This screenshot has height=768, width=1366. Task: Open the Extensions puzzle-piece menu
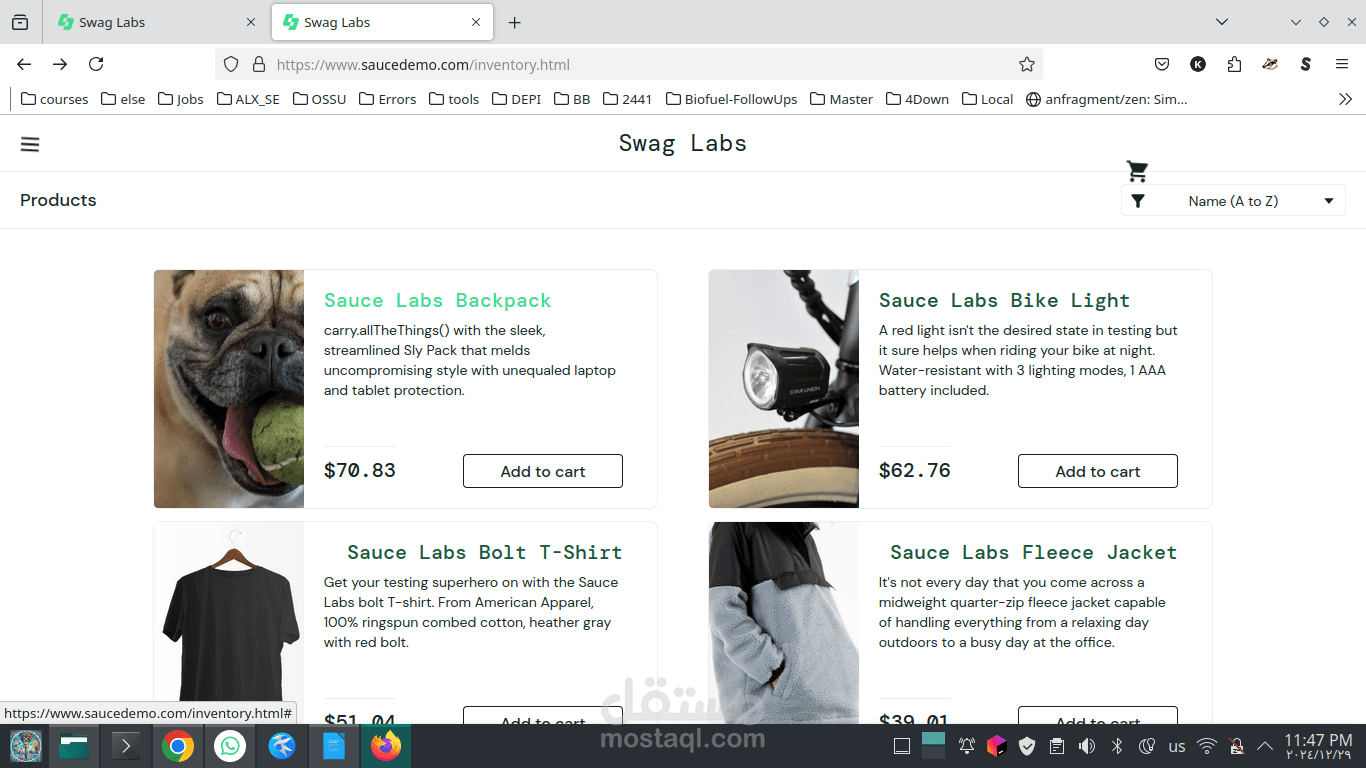coord(1234,64)
